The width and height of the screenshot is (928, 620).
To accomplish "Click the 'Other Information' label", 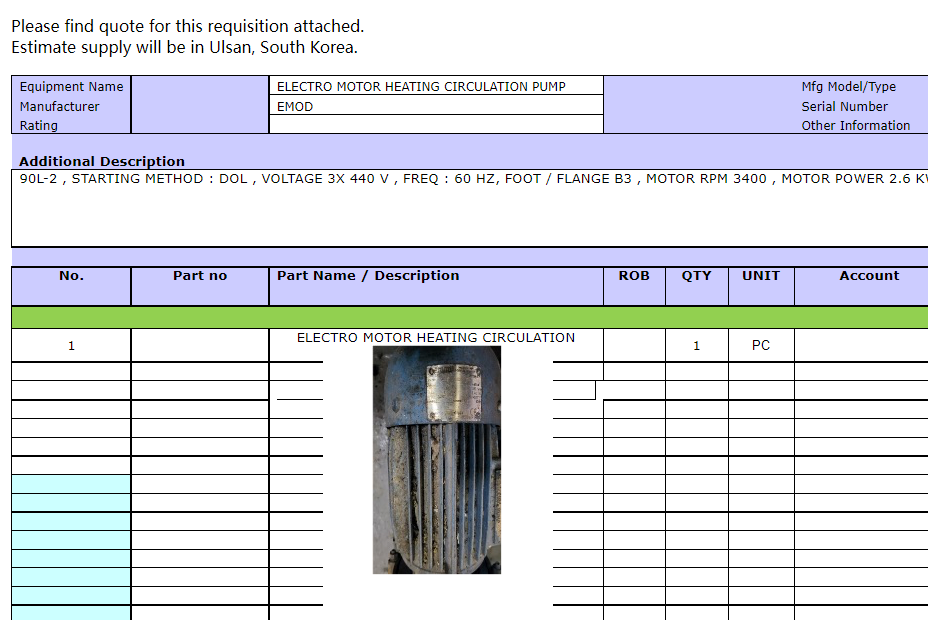I will pos(855,125).
